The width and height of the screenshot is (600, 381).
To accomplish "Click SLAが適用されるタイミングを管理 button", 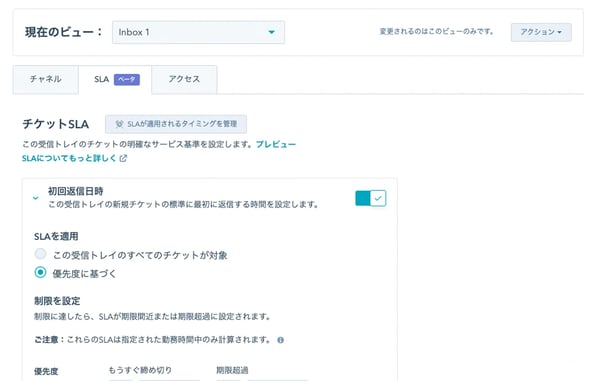I will [x=176, y=124].
